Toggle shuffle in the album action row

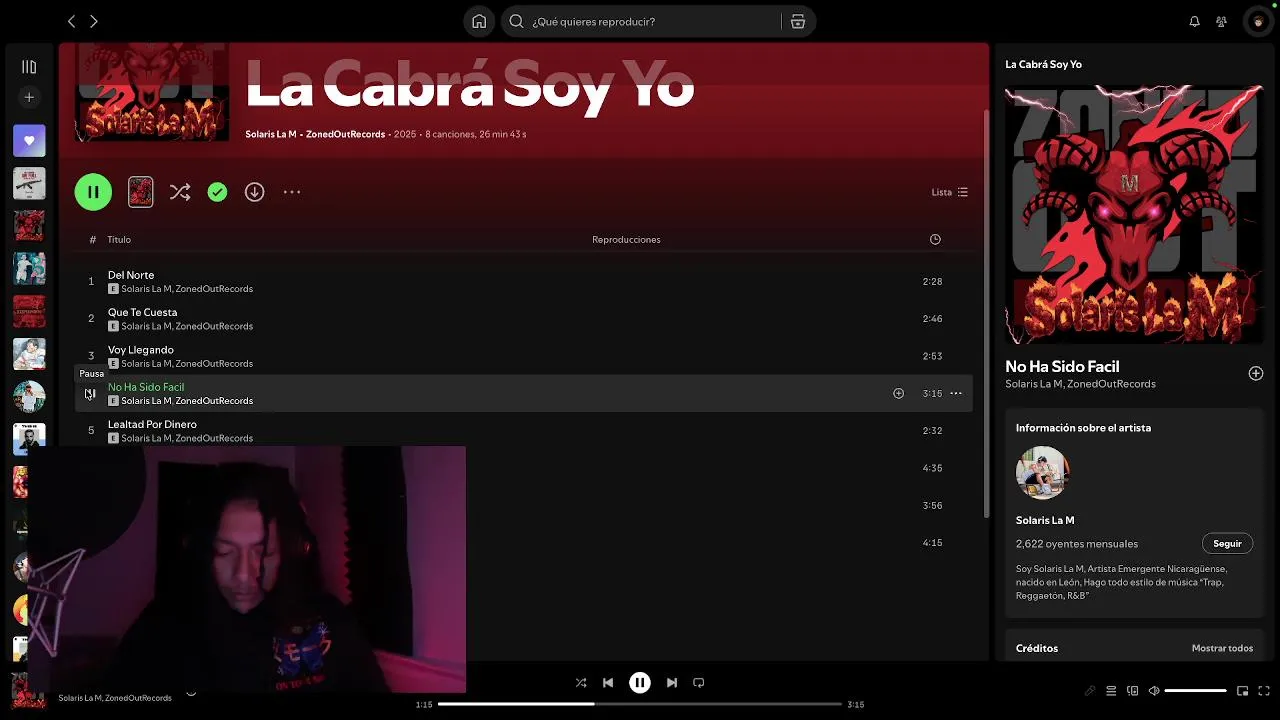[x=180, y=192]
